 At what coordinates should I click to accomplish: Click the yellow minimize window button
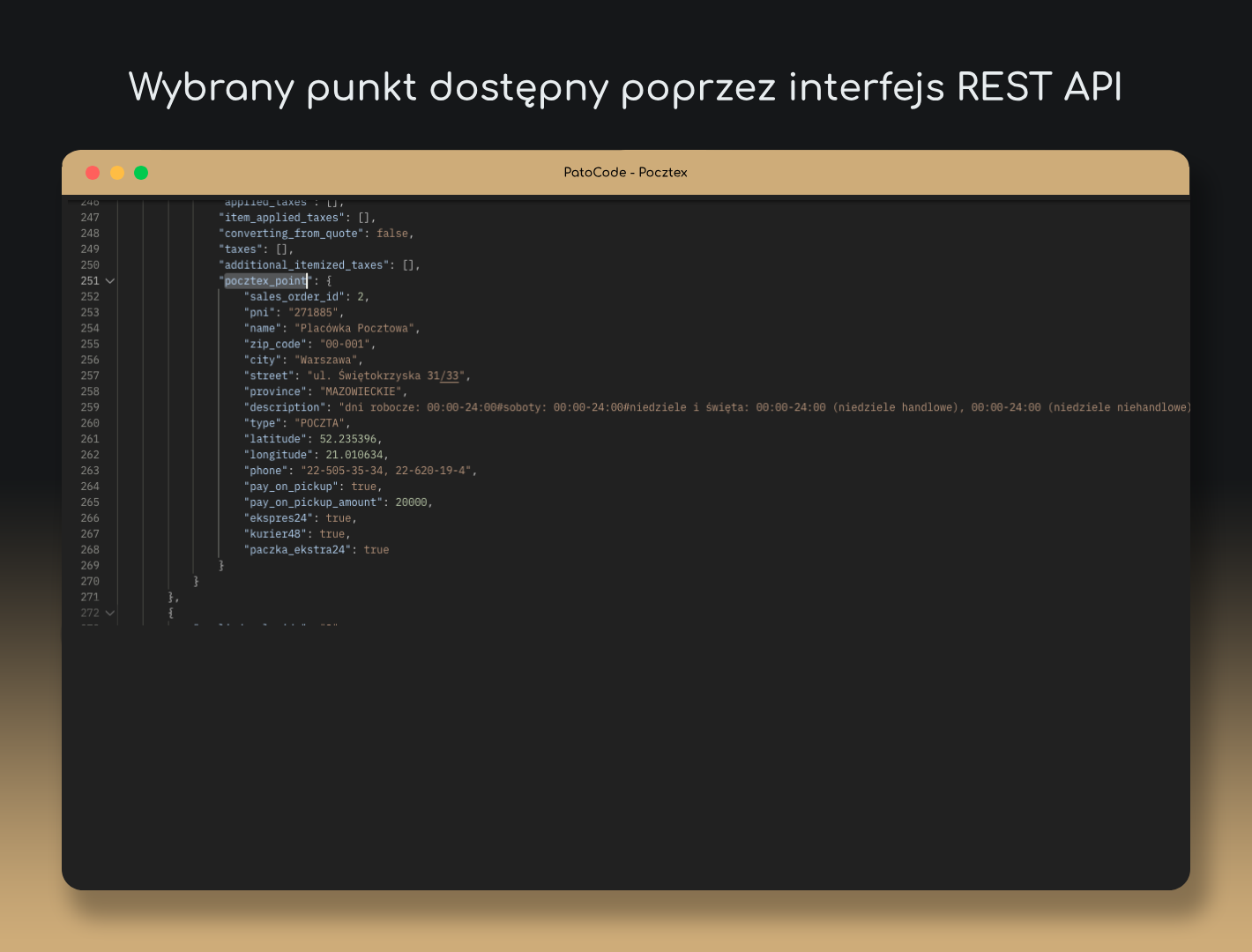point(117,173)
